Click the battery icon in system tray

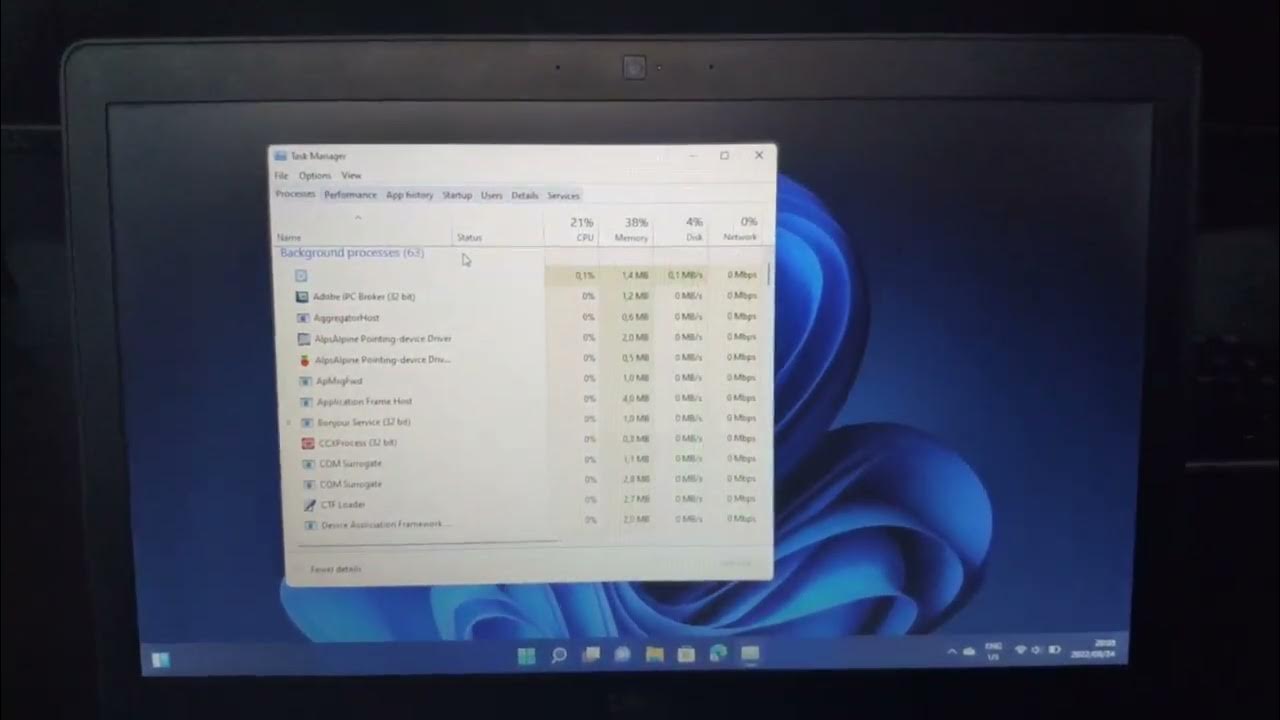[1054, 650]
